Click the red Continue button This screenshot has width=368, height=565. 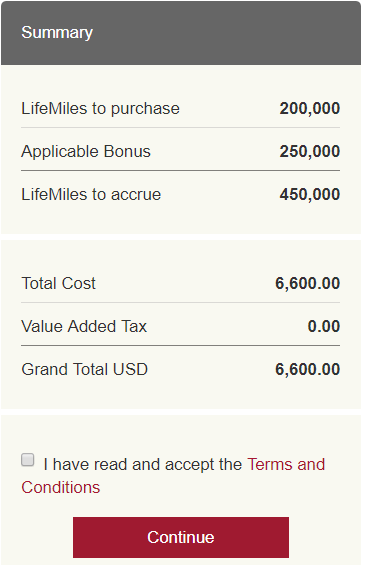(x=181, y=537)
